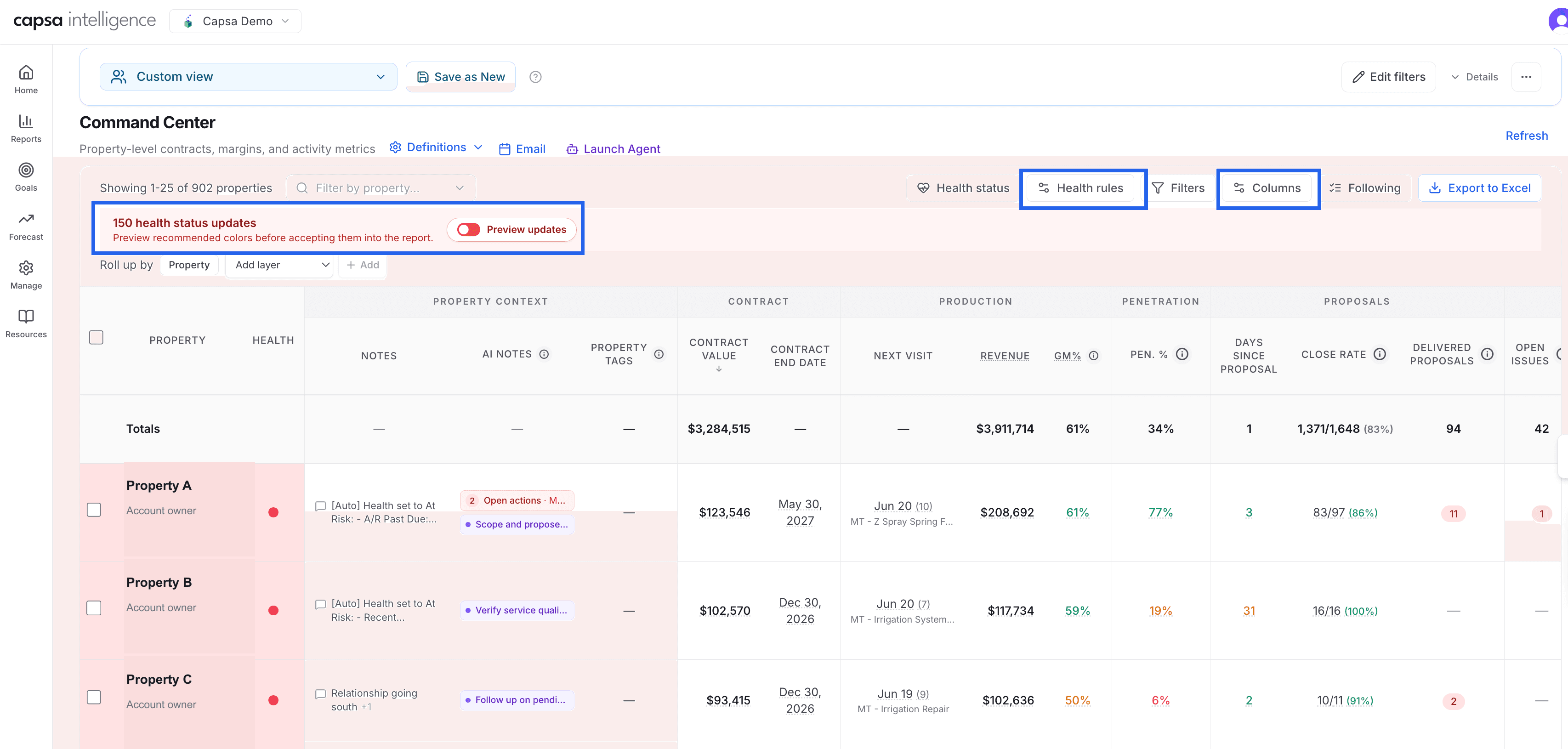
Task: Open the Columns settings
Action: click(x=1267, y=188)
